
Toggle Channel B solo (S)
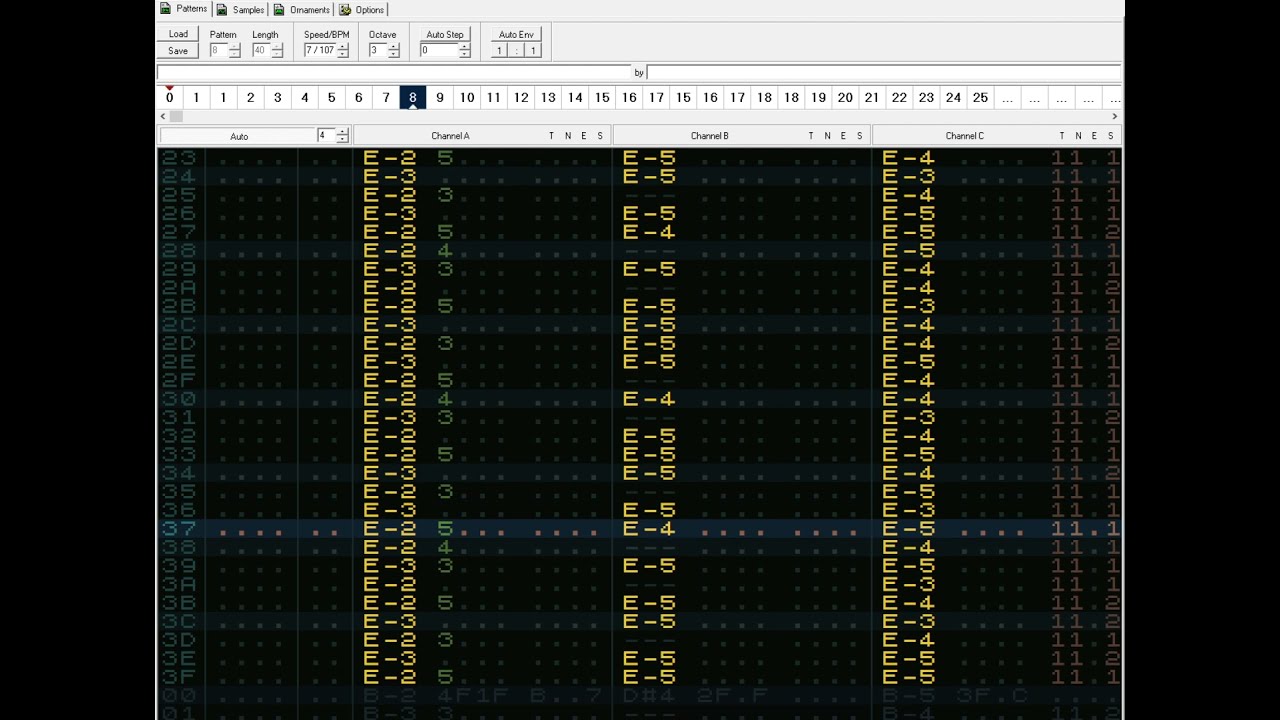click(x=860, y=136)
